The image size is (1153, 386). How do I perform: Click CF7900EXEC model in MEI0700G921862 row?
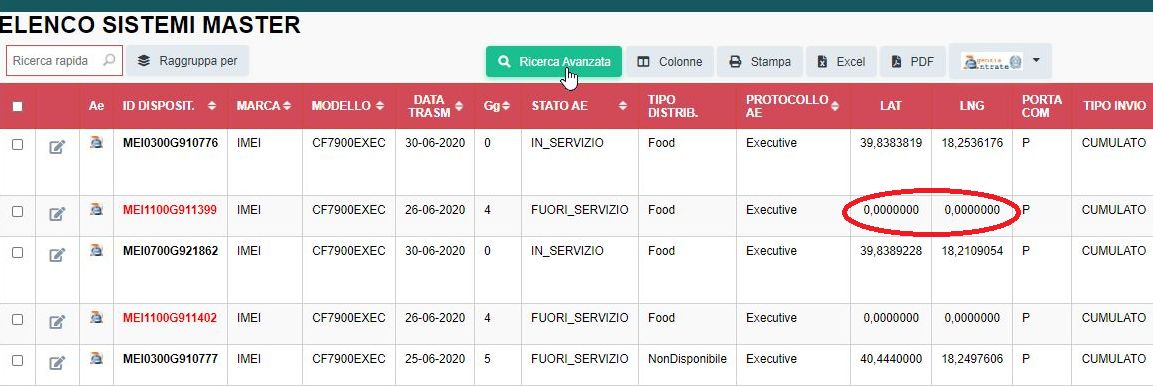[349, 251]
